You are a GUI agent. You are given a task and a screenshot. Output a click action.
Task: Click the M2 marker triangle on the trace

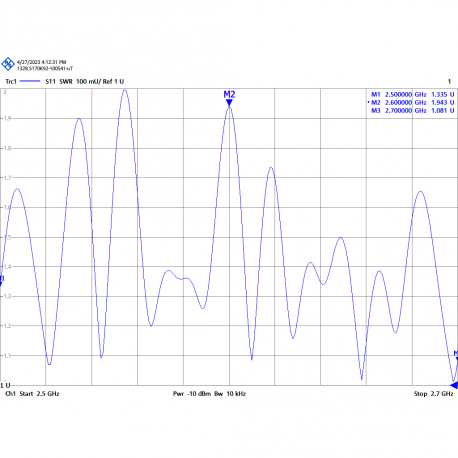coord(229,103)
